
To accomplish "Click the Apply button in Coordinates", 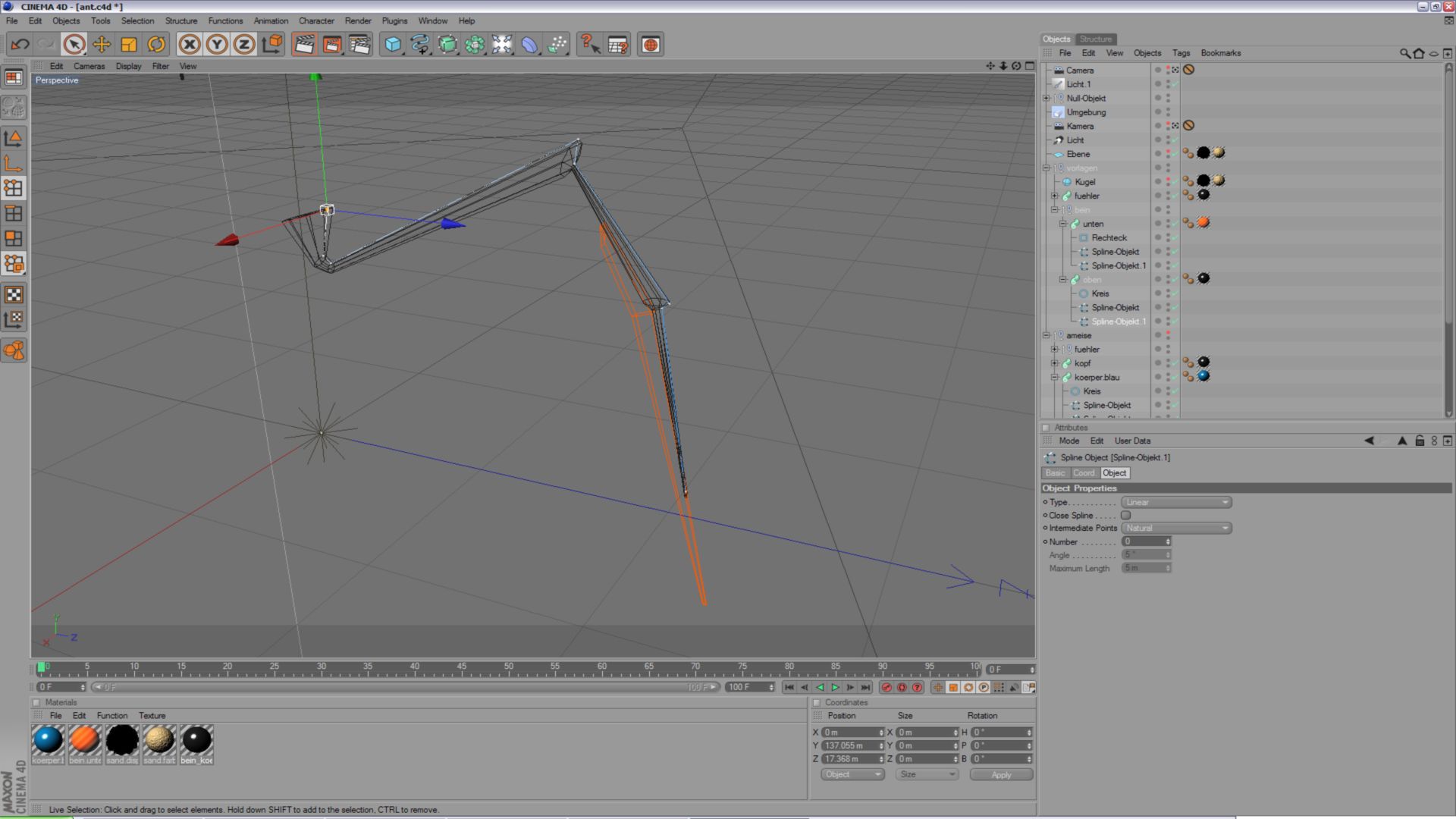I will pyautogui.click(x=1001, y=774).
